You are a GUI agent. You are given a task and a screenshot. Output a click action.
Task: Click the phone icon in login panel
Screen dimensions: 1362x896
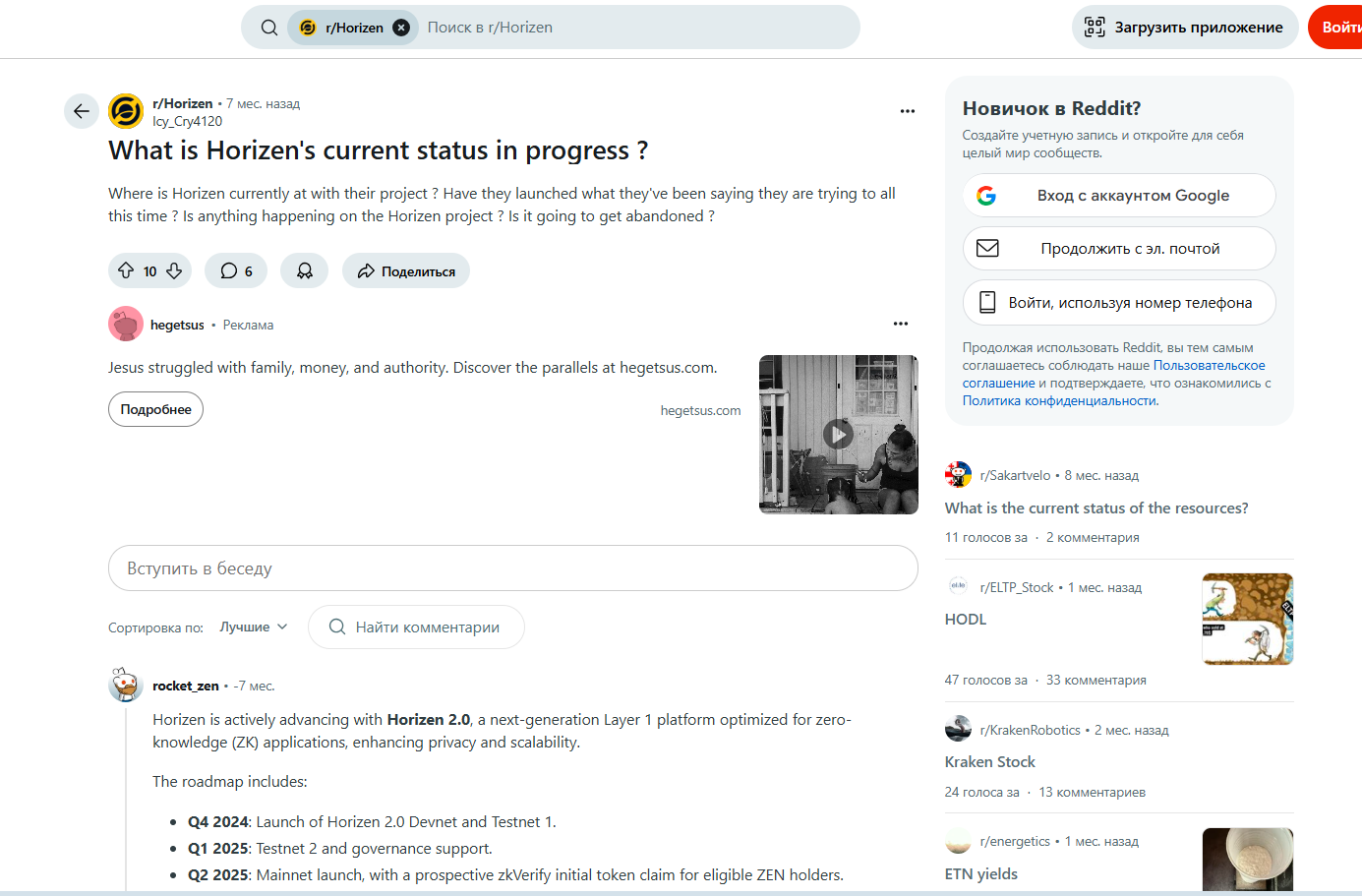(x=987, y=303)
